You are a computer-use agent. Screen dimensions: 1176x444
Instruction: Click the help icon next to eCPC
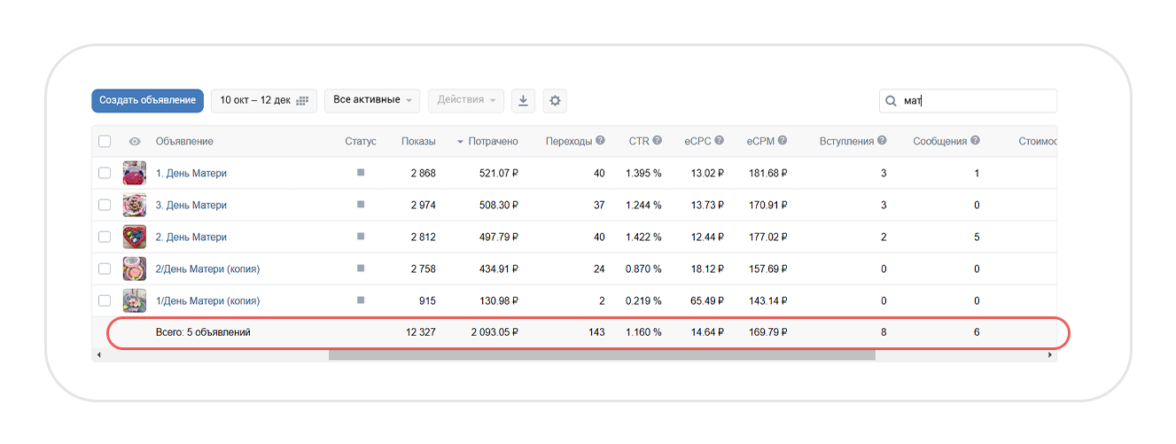[719, 141]
